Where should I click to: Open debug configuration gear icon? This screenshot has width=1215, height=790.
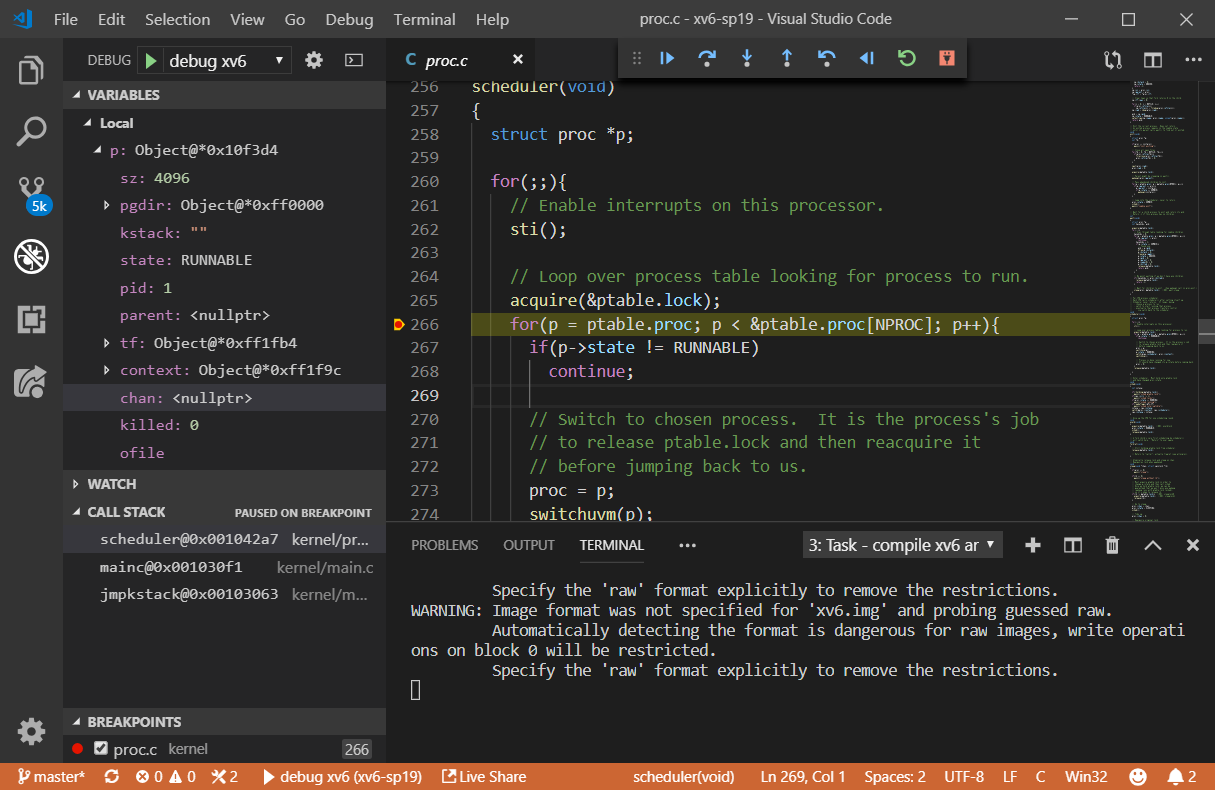point(314,60)
